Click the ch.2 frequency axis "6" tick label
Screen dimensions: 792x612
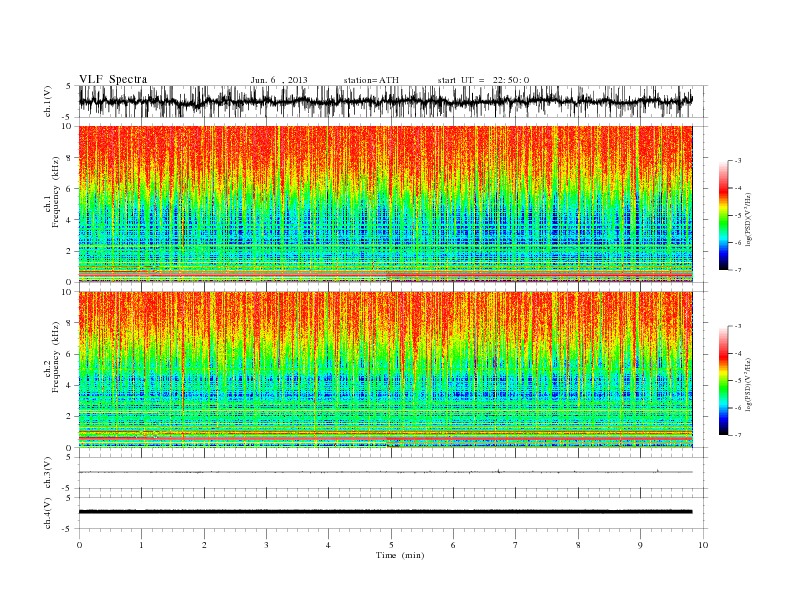click(x=69, y=354)
